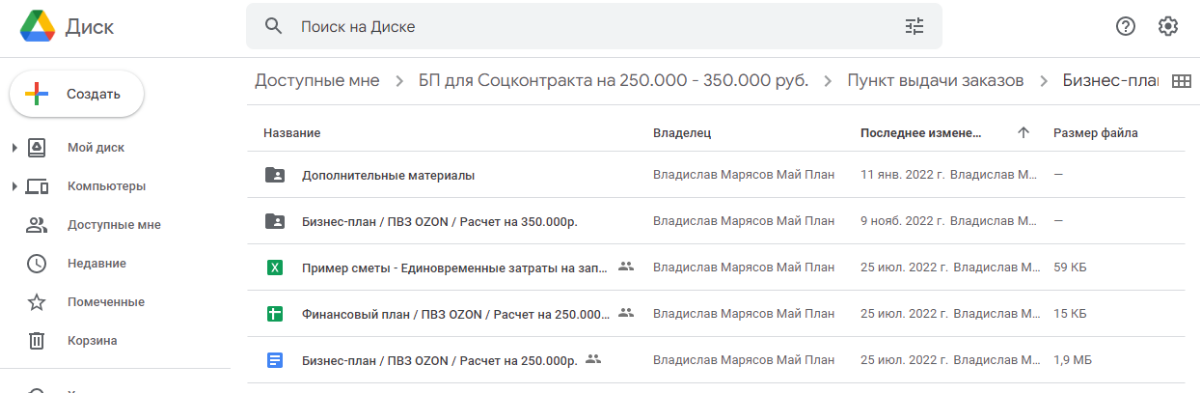1200x393 pixels.
Task: Switch to grid view layout icon
Action: point(1181,82)
